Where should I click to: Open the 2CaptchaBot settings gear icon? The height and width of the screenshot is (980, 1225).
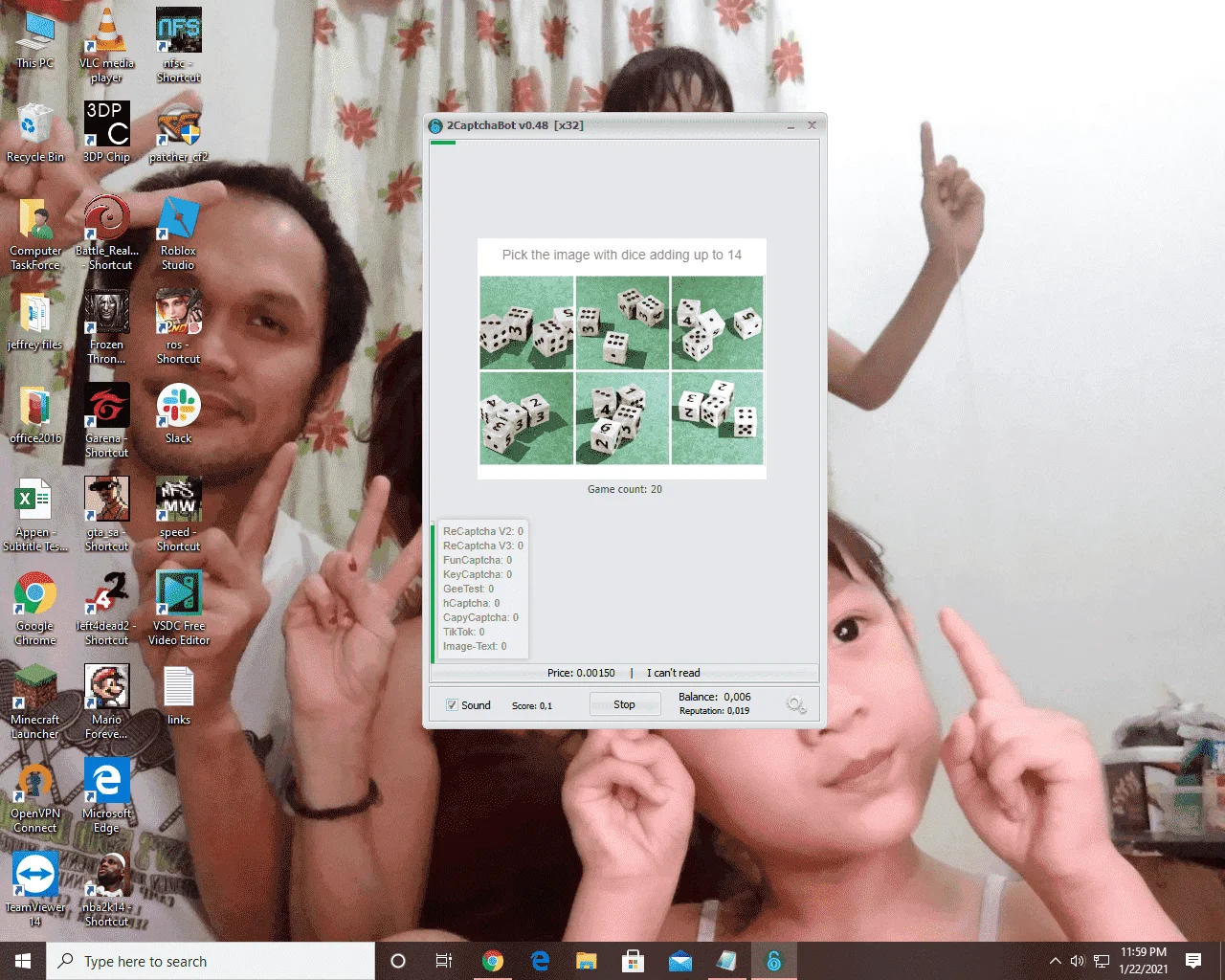point(795,705)
